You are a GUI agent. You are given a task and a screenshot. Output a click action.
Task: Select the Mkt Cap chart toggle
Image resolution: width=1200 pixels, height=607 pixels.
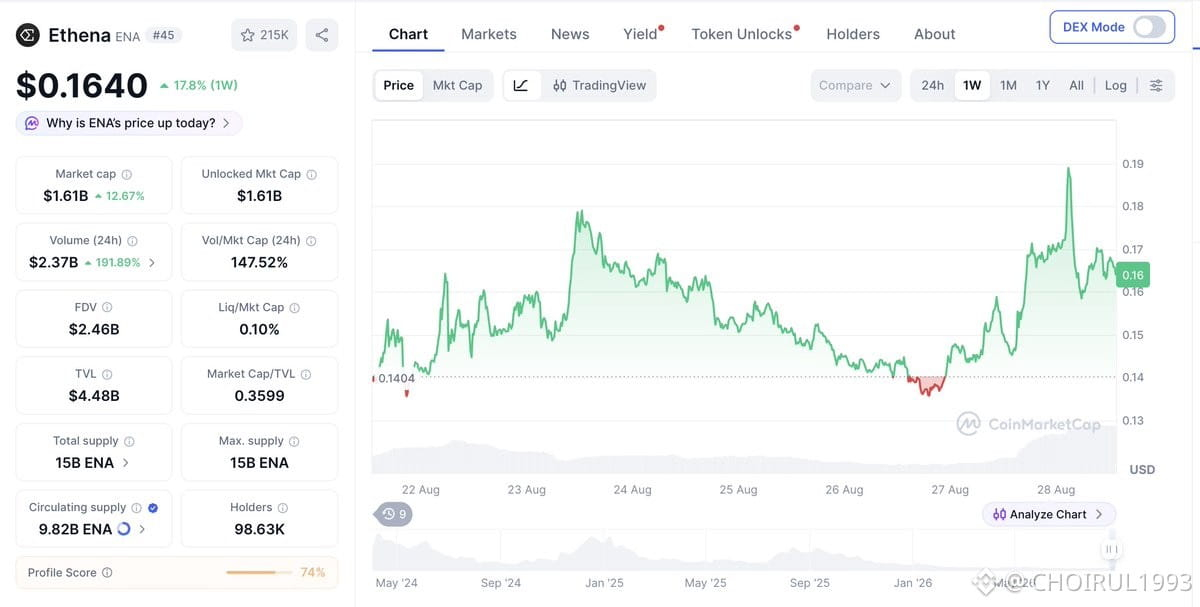click(x=457, y=85)
